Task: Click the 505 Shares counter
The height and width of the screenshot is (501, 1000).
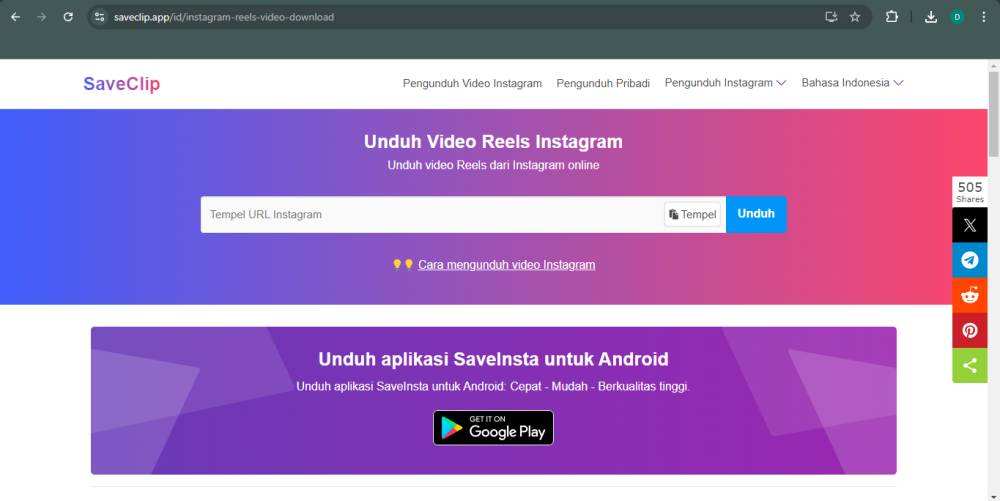Action: 969,192
